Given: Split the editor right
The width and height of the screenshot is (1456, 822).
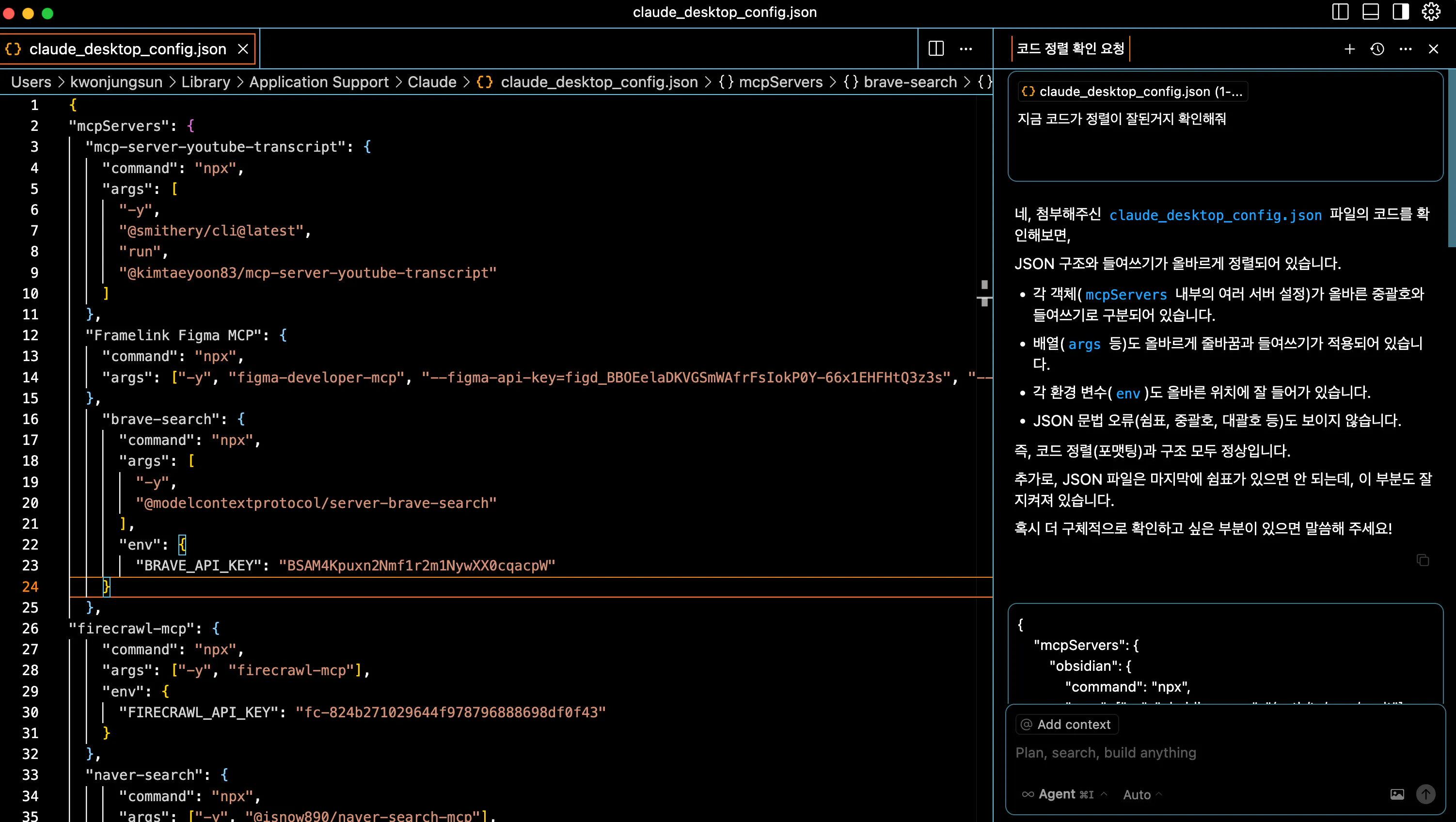Looking at the screenshot, I should [936, 48].
